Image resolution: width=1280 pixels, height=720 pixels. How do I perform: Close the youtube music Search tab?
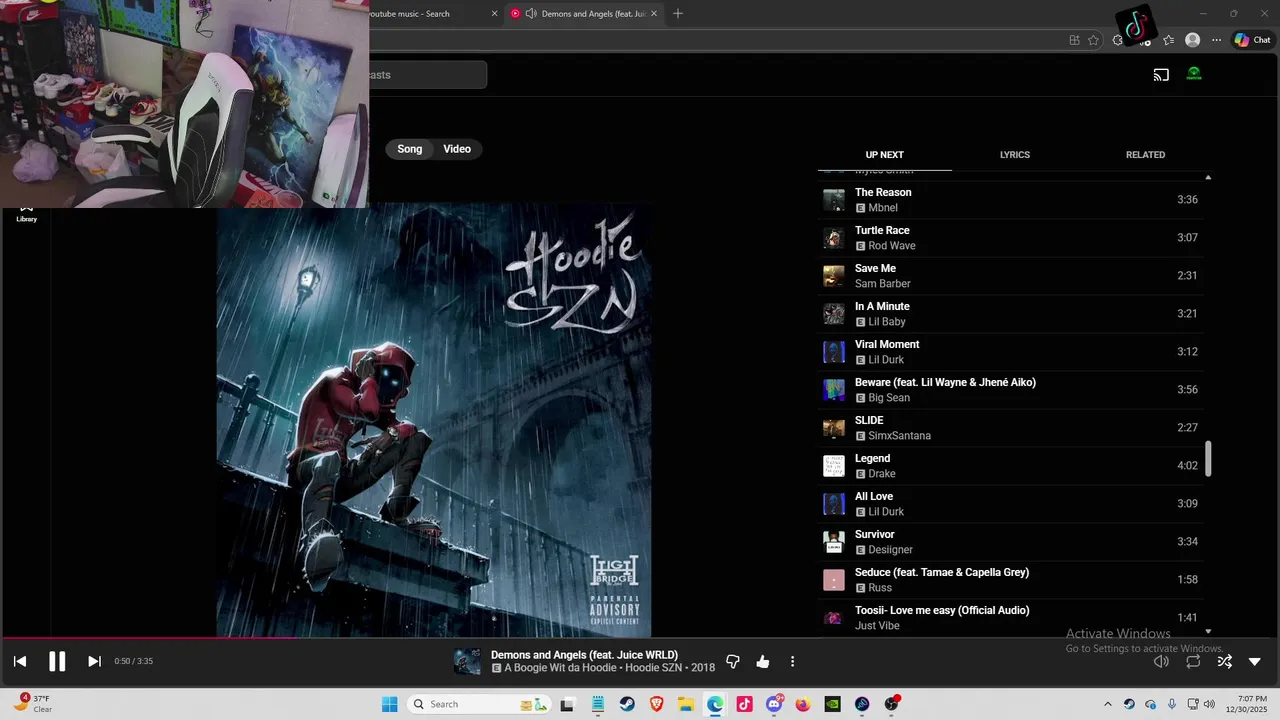point(495,13)
